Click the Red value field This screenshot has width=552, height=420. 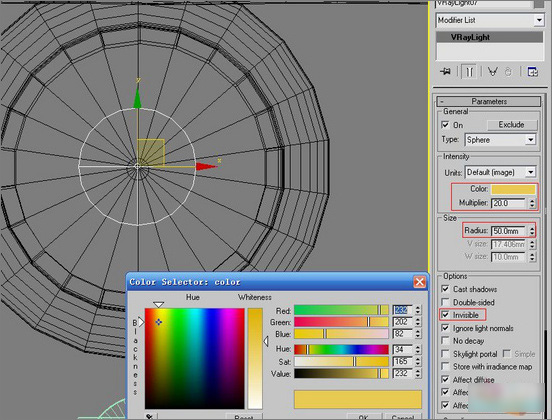coord(402,310)
